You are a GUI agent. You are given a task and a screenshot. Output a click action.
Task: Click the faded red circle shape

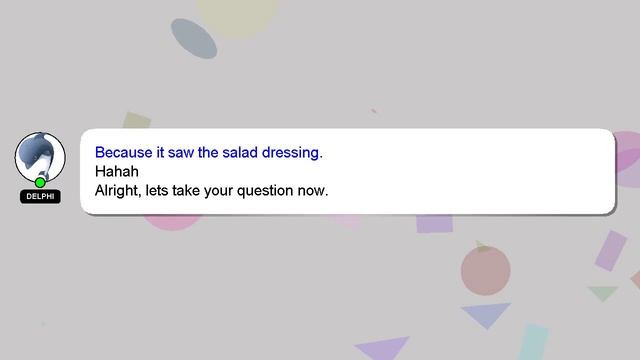486,271
